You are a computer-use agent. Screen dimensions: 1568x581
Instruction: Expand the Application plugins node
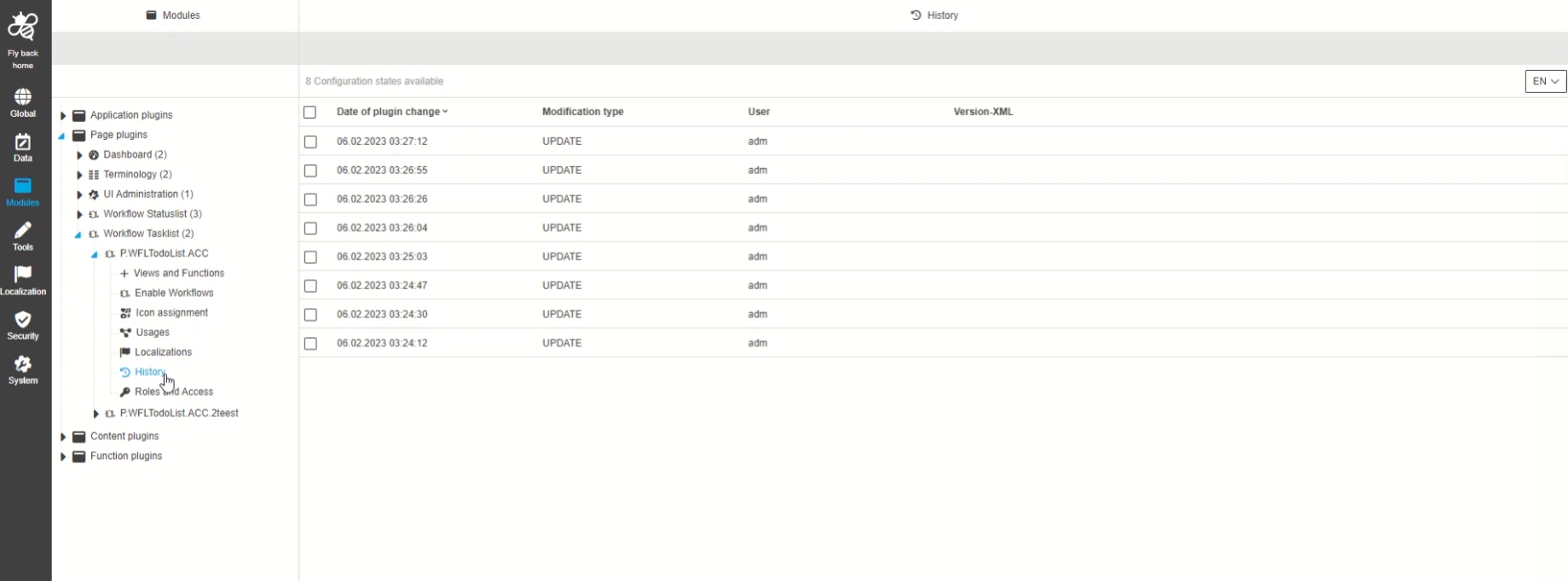(x=62, y=115)
